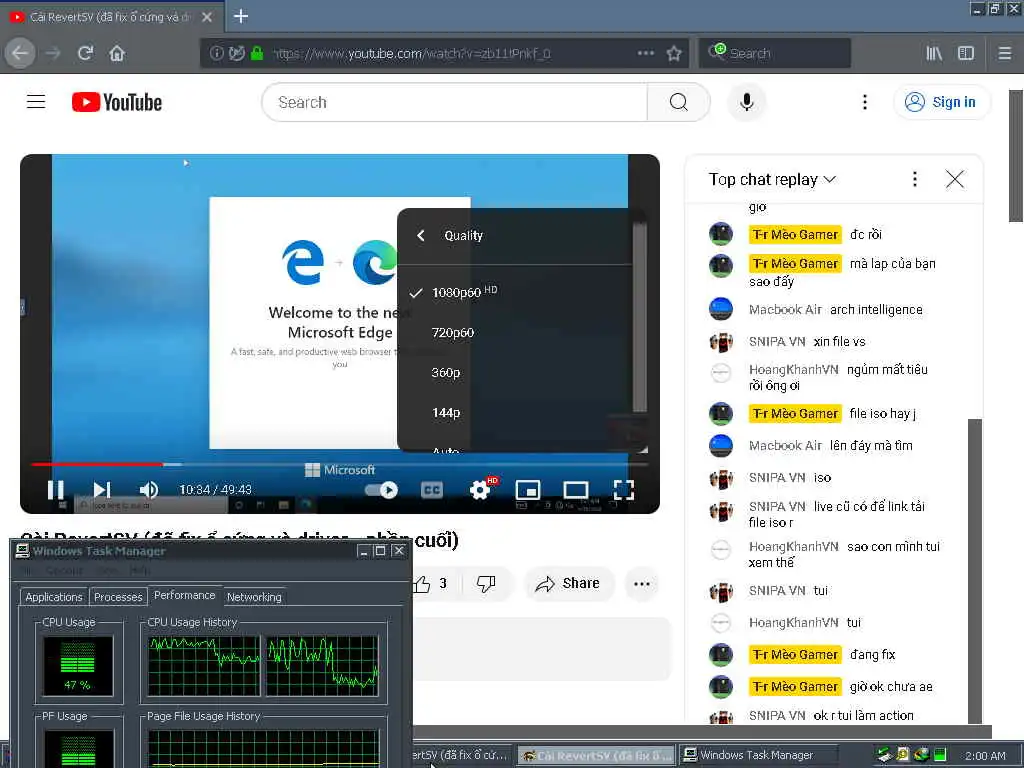Viewport: 1024px width, 768px height.
Task: Switch to Processes tab in Task Manager
Action: 118,597
